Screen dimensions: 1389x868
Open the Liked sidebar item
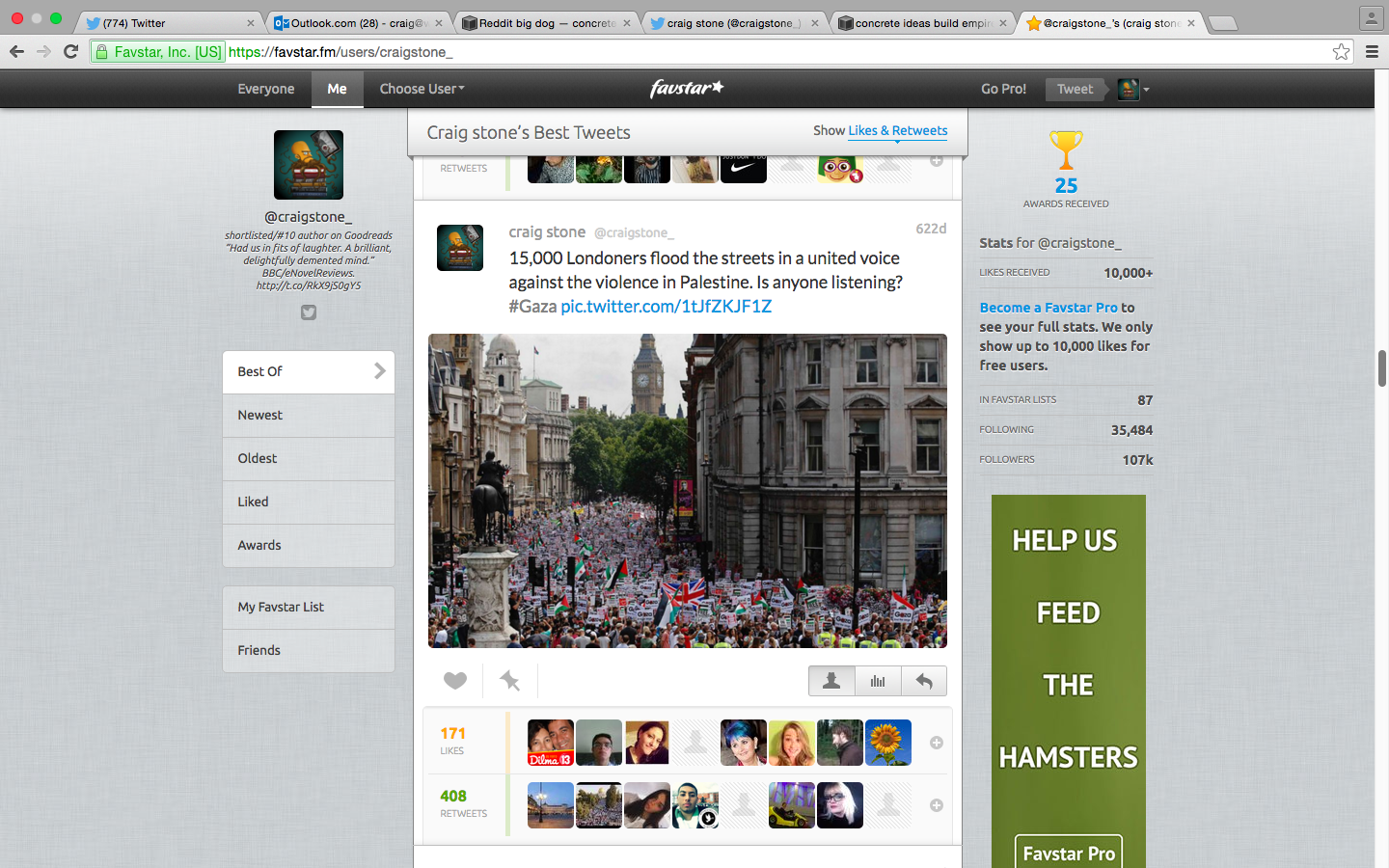click(x=309, y=502)
